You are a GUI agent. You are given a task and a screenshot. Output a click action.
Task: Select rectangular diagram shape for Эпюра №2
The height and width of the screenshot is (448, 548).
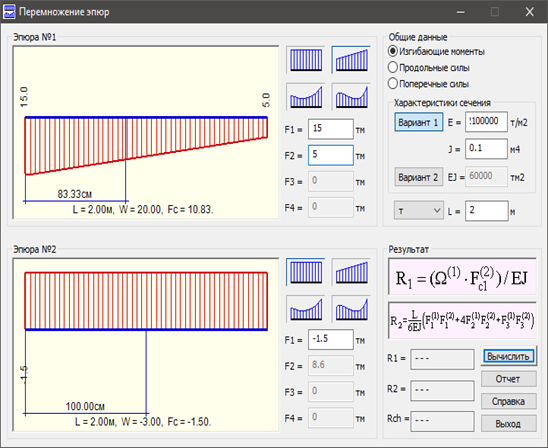[x=306, y=272]
